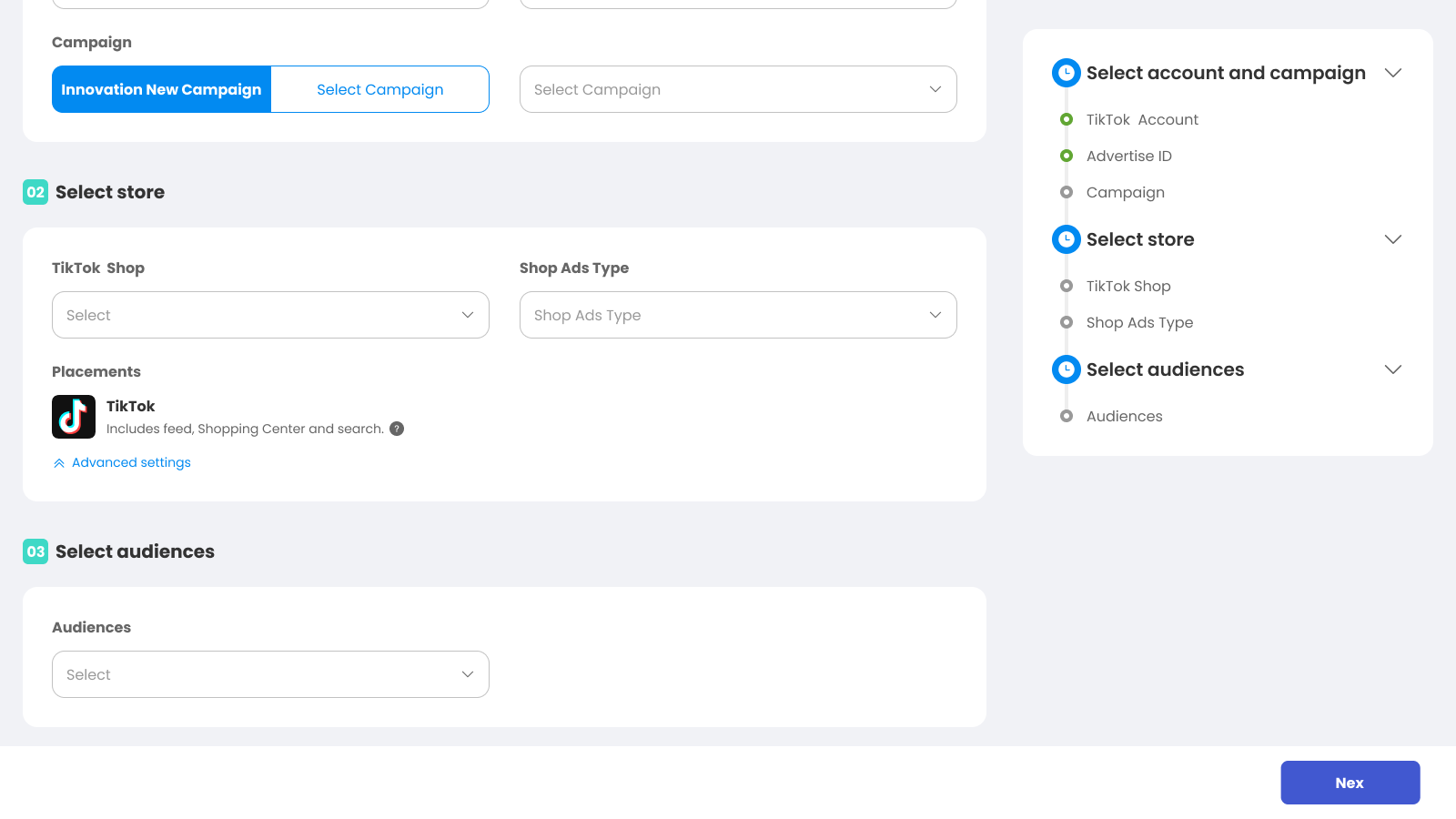The image size is (1456, 819).
Task: Switch to the Select Campaign option
Action: [x=379, y=89]
